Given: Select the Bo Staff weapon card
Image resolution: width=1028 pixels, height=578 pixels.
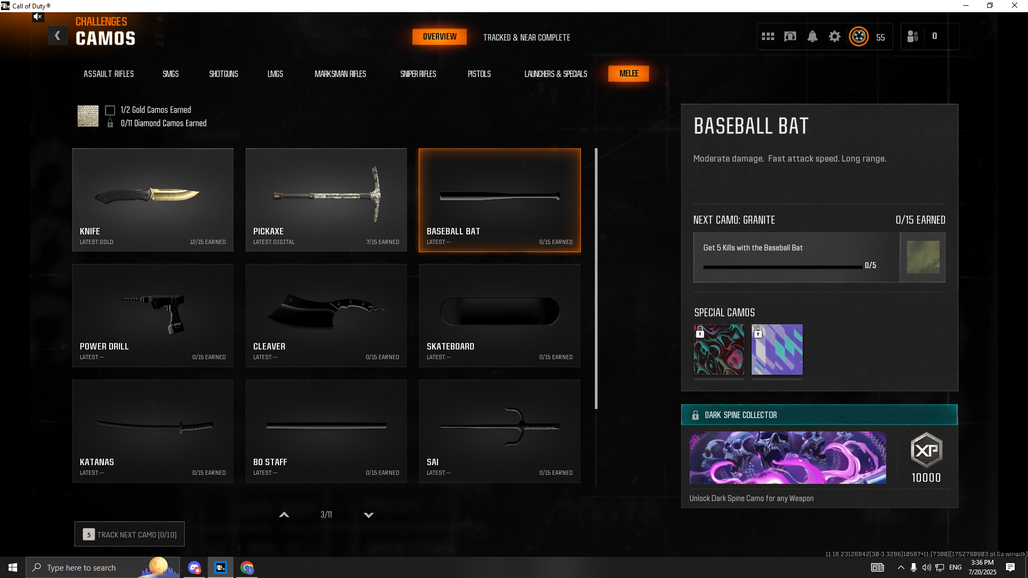Looking at the screenshot, I should click(326, 431).
